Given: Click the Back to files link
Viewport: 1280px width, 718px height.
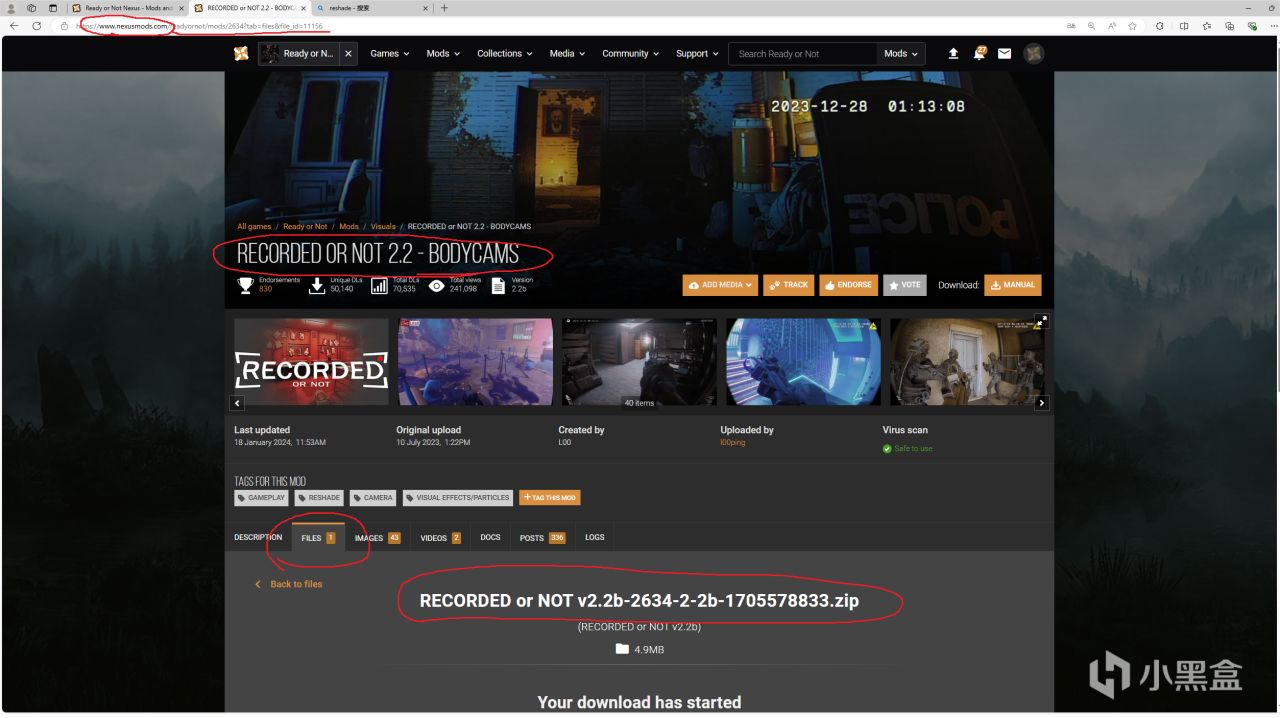Looking at the screenshot, I should tap(289, 584).
